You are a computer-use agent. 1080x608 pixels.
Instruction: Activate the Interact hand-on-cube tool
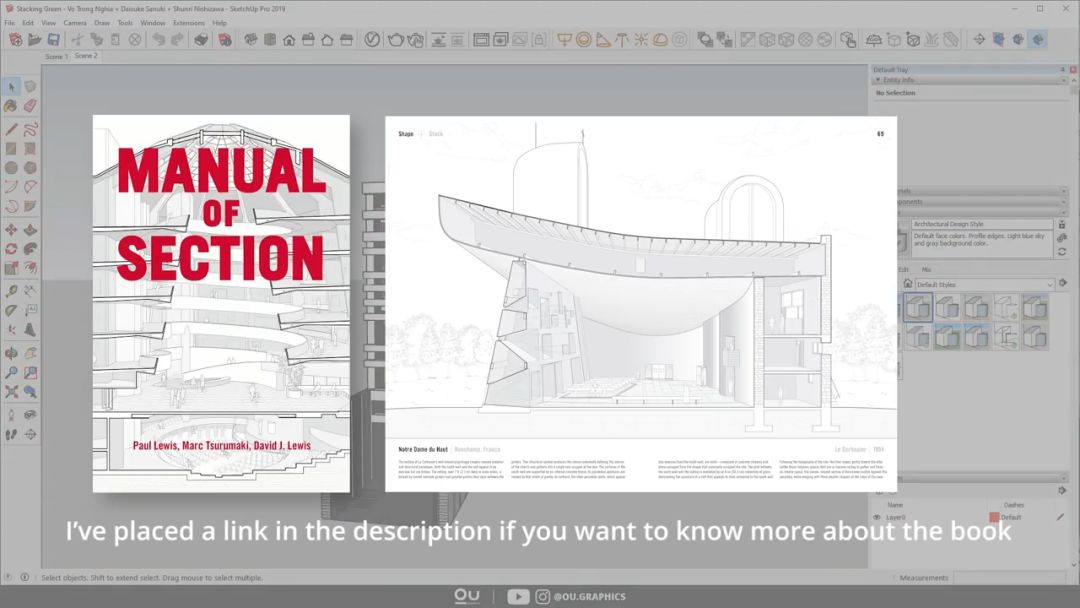pos(849,39)
